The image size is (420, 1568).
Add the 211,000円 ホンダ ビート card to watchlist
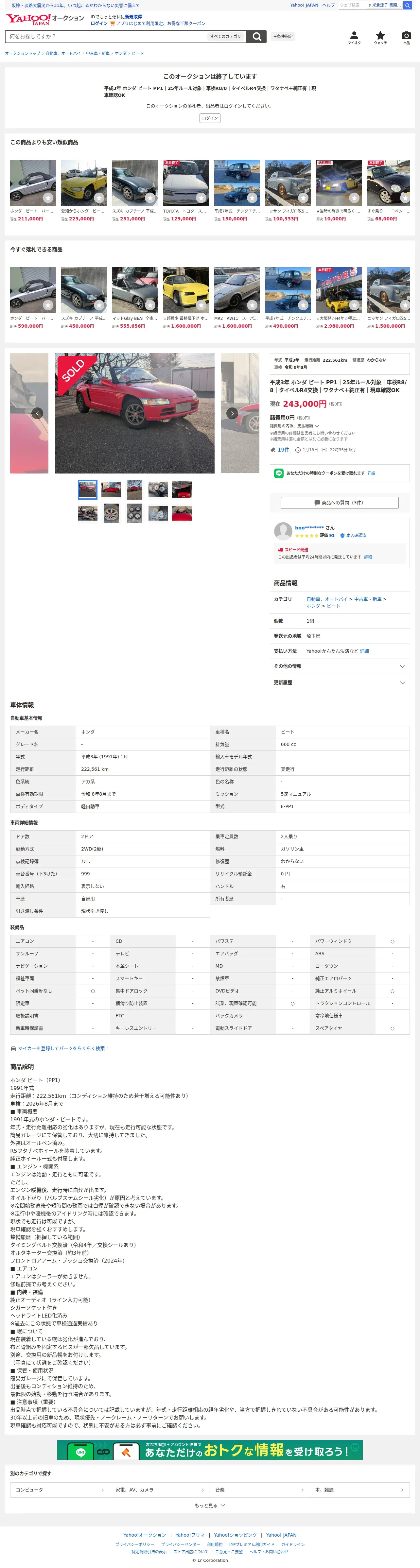coord(48,198)
